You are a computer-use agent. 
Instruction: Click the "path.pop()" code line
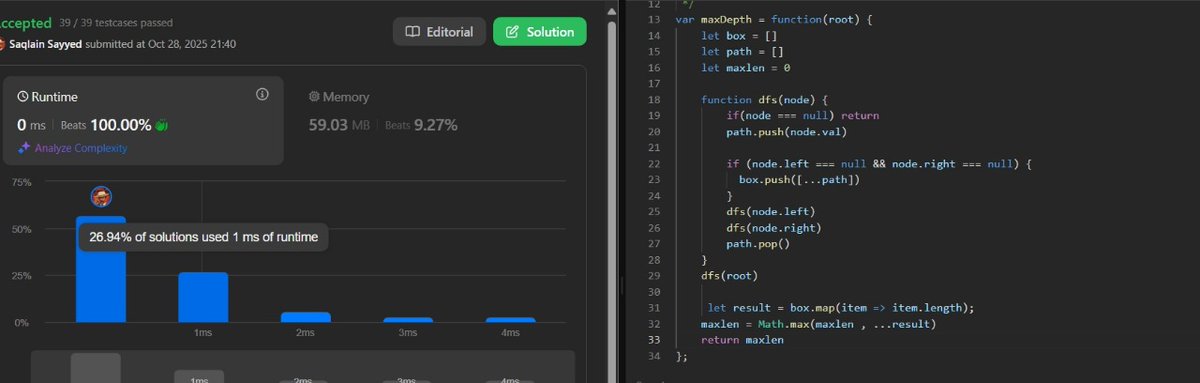pyautogui.click(x=759, y=244)
